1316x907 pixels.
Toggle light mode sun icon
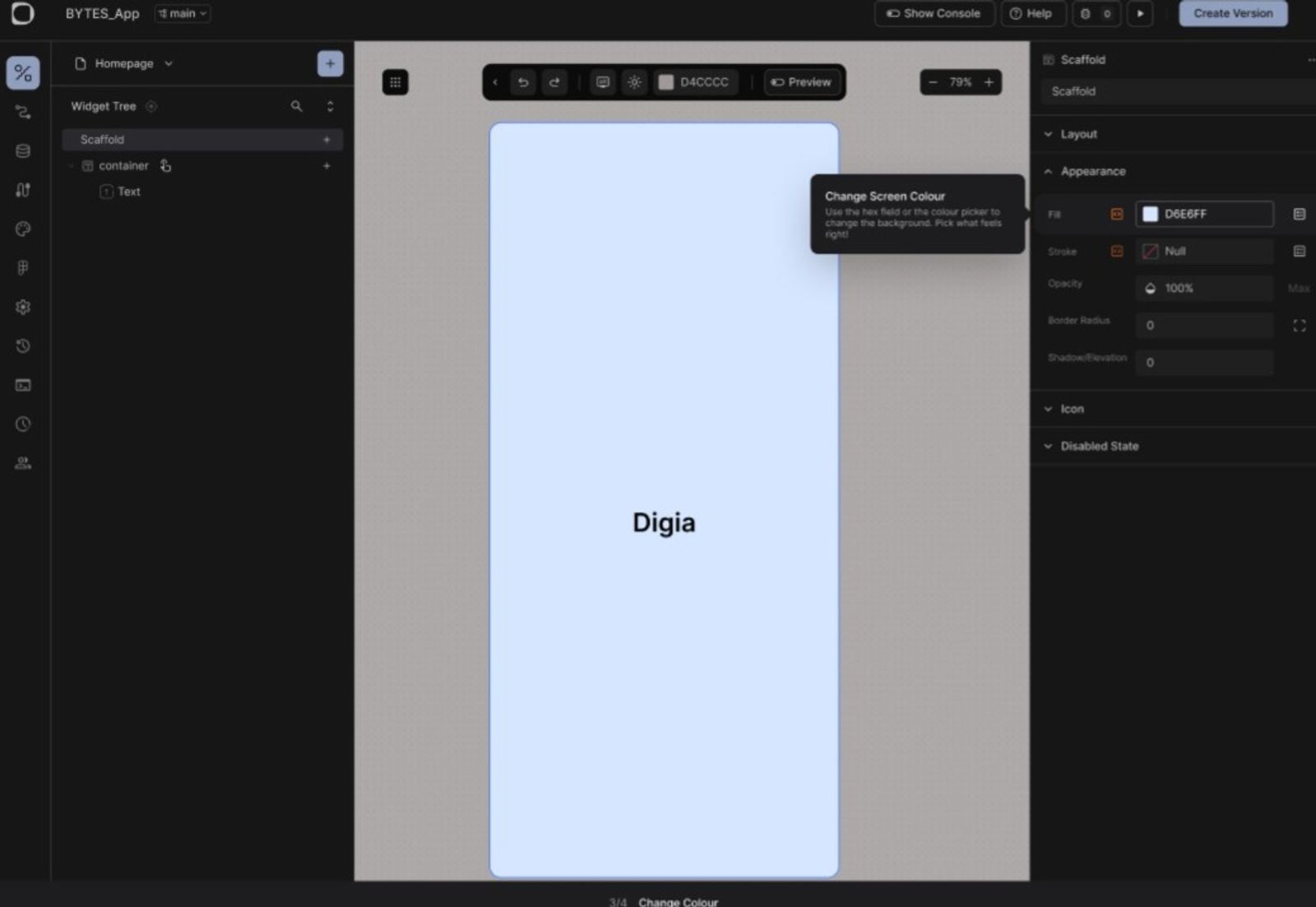pyautogui.click(x=634, y=82)
